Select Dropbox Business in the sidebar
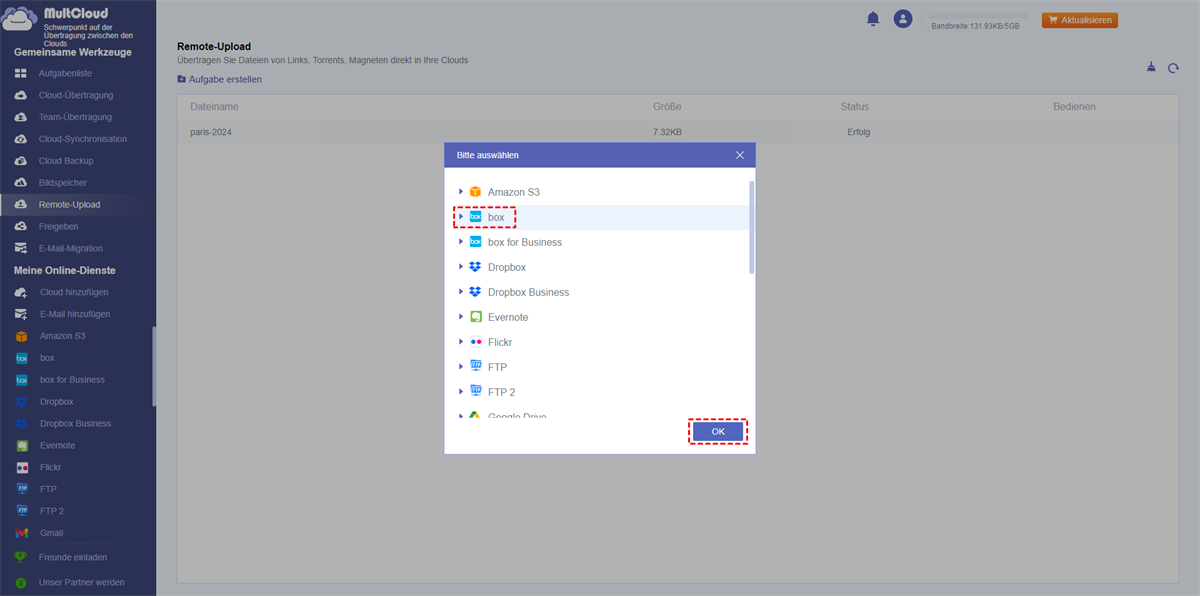The image size is (1200, 596). [x=76, y=424]
